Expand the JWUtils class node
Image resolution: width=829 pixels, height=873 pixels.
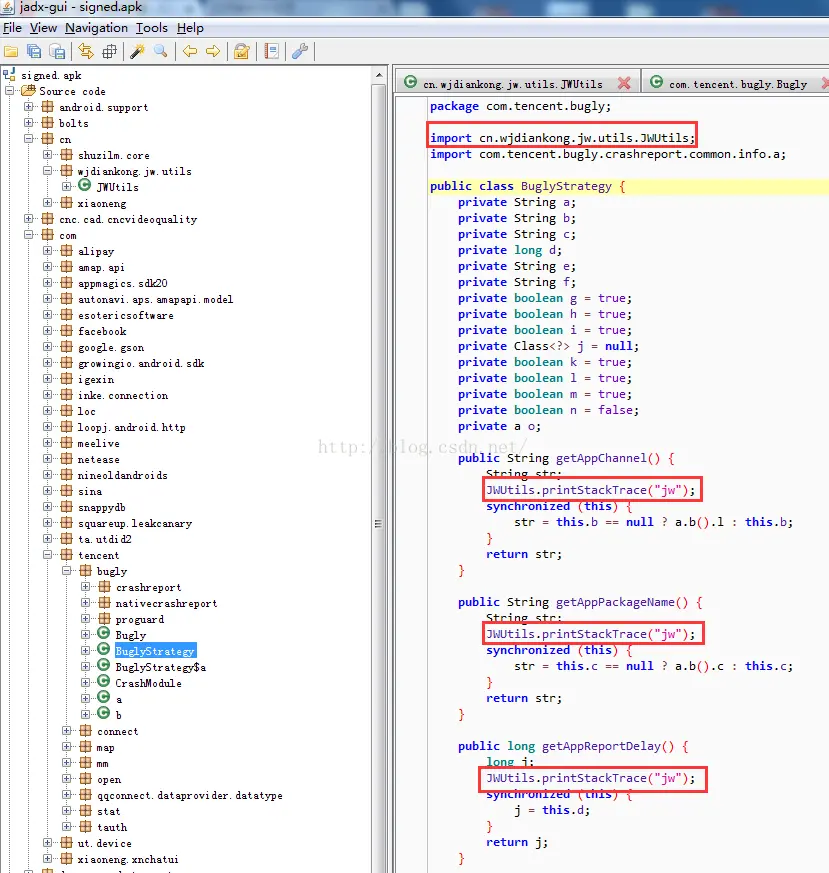66,187
